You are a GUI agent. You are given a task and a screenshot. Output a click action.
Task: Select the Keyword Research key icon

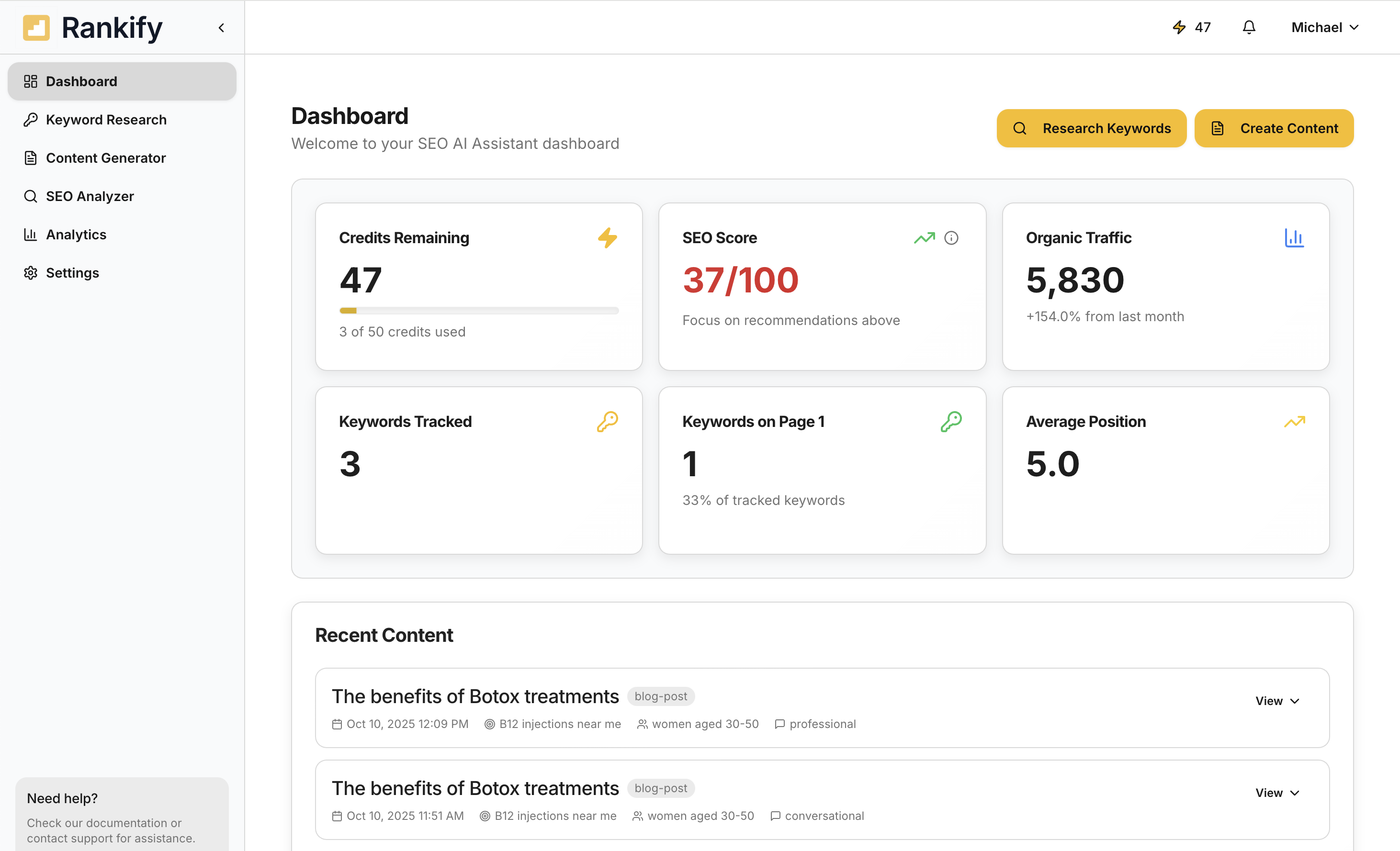(x=31, y=119)
